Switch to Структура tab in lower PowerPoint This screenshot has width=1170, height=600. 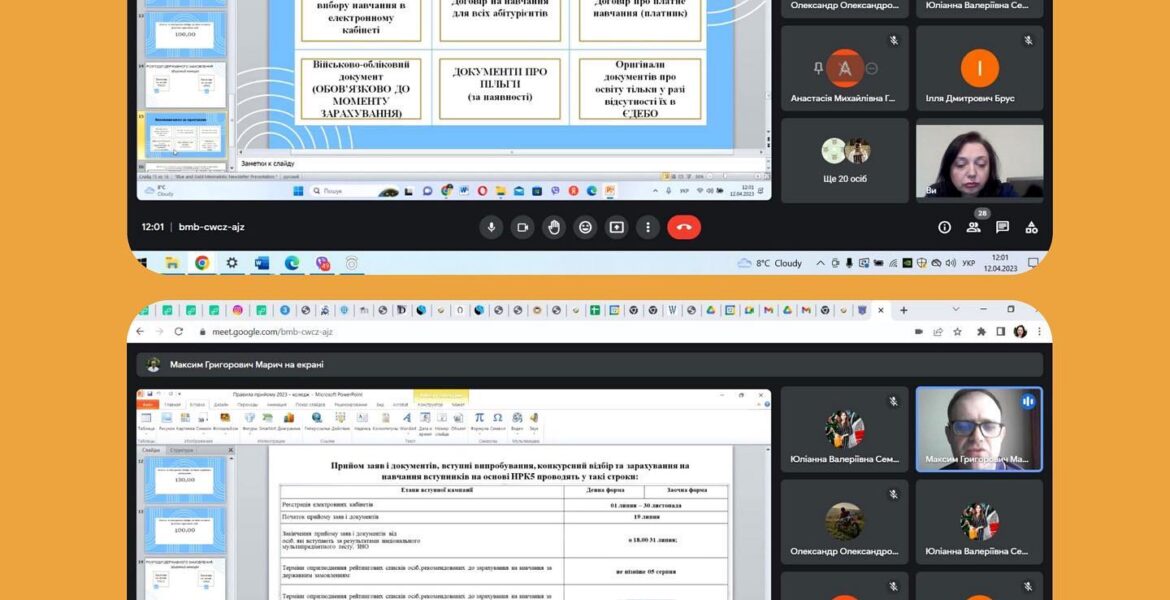pos(181,450)
